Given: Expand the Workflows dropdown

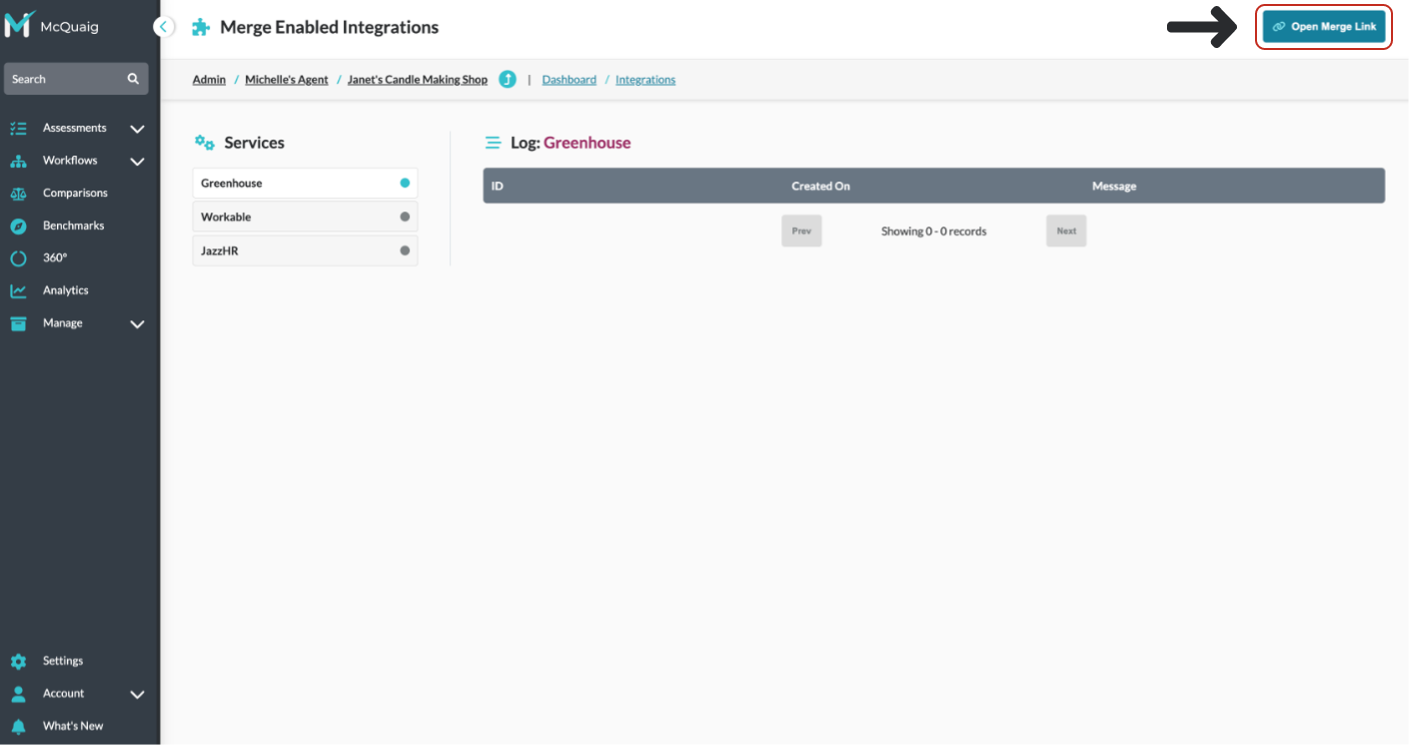Looking at the screenshot, I should click(x=137, y=160).
